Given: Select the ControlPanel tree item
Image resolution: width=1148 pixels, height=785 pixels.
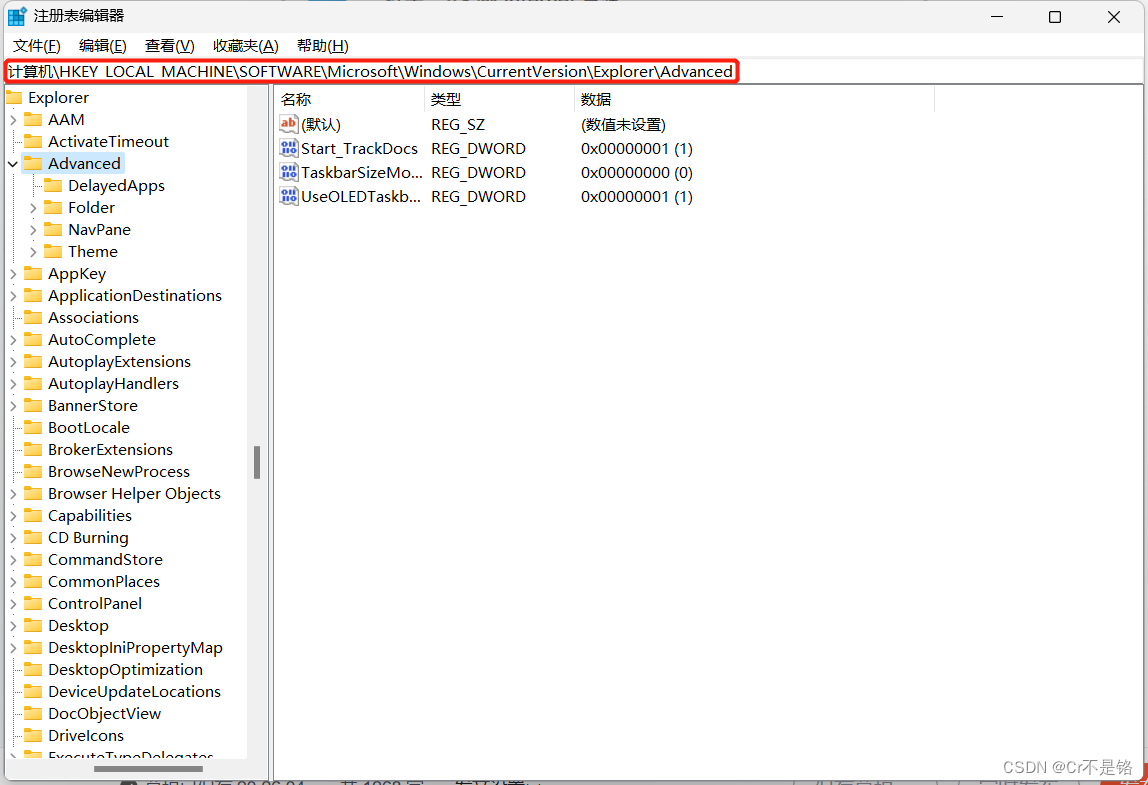Looking at the screenshot, I should point(94,603).
